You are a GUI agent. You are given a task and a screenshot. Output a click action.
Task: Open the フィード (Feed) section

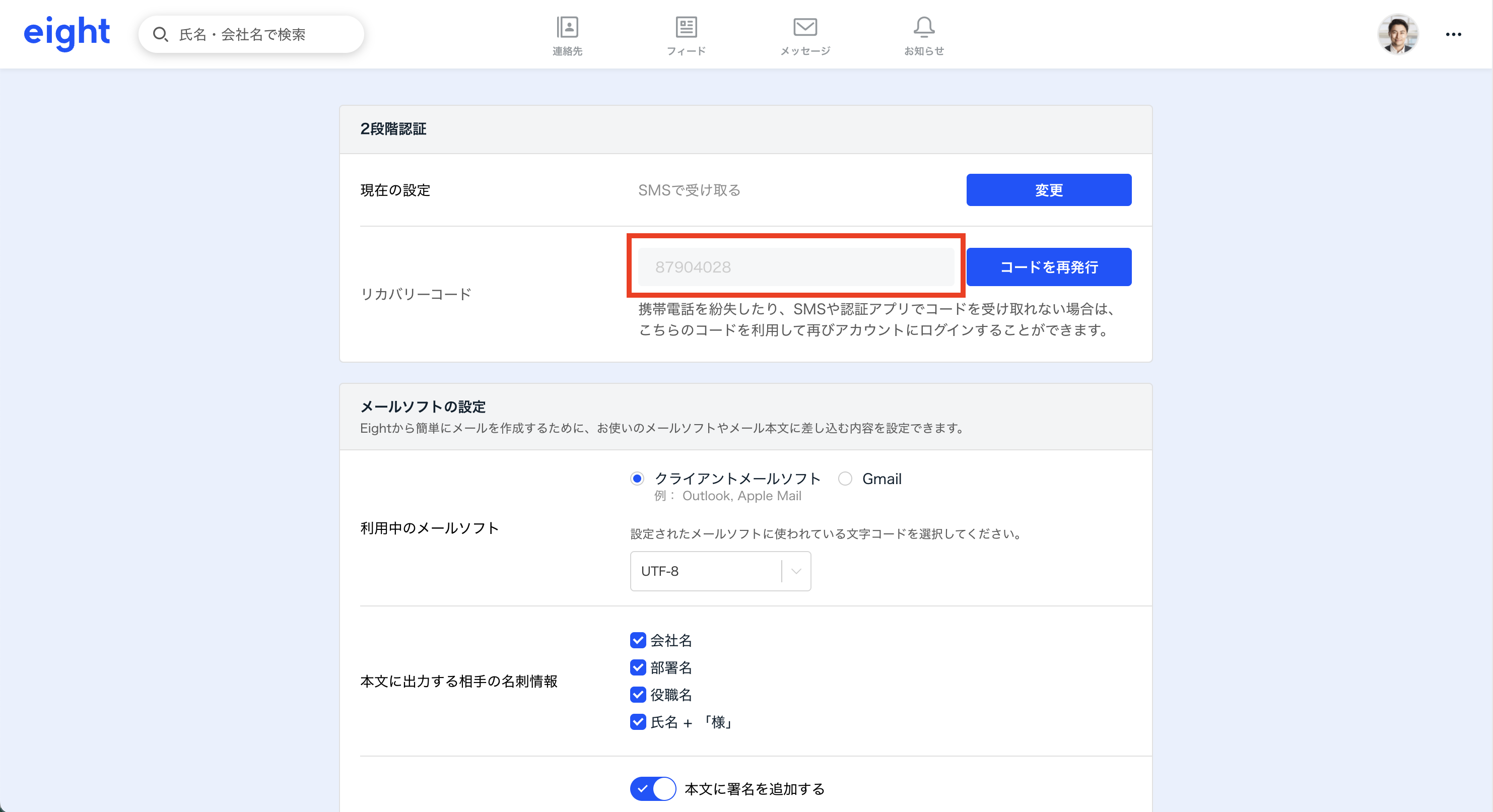click(x=686, y=35)
